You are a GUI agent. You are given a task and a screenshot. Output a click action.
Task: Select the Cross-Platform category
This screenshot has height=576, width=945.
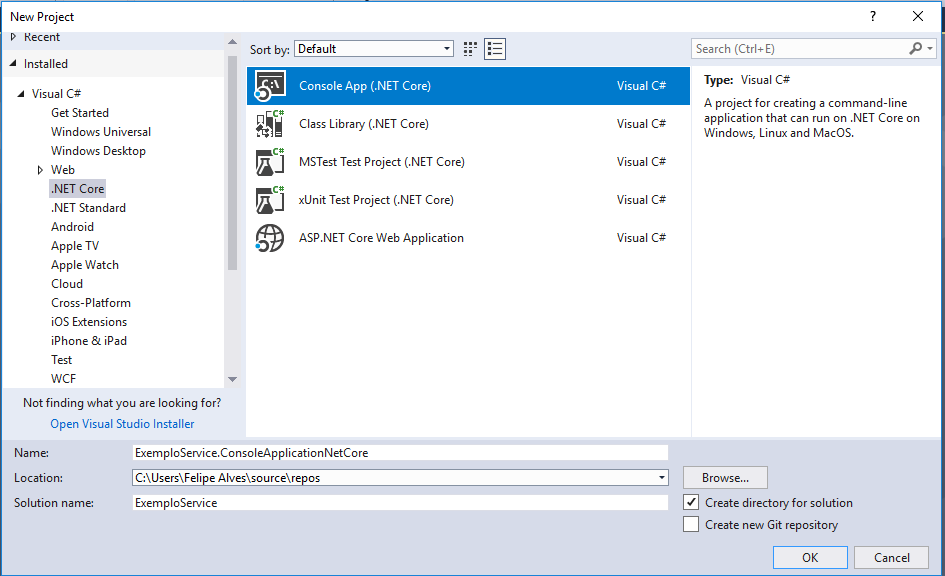[91, 302]
